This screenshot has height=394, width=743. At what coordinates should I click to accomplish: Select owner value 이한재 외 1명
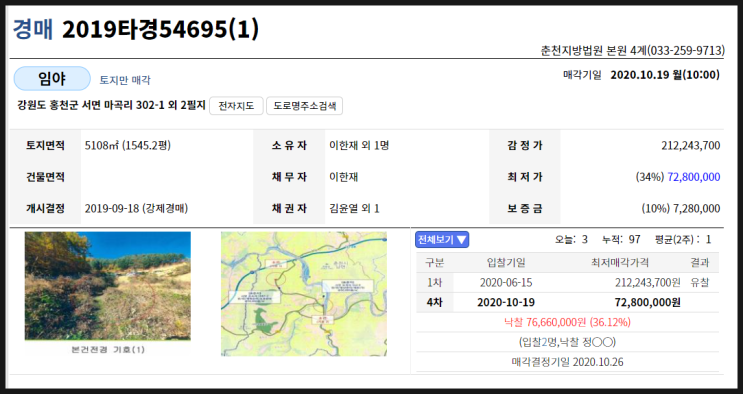tap(359, 145)
